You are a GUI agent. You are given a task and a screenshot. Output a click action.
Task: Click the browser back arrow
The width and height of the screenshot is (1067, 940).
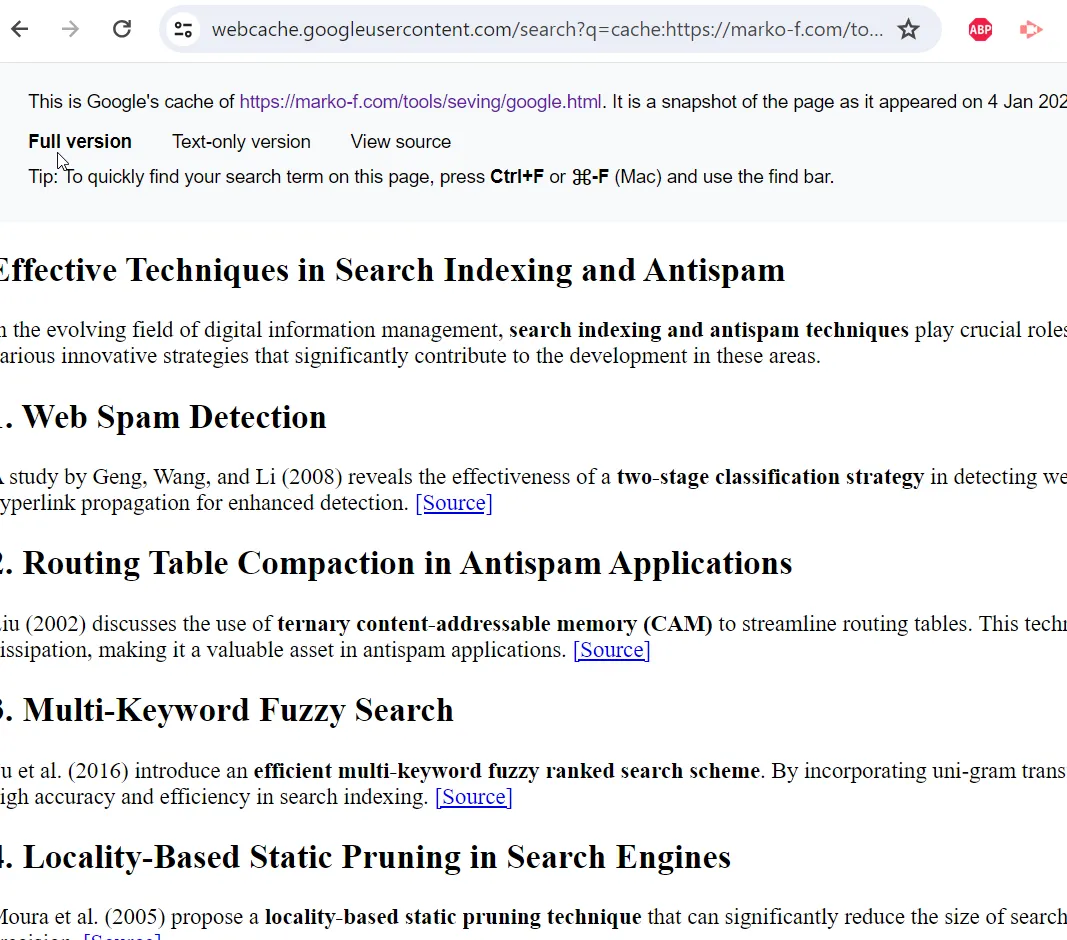click(20, 29)
